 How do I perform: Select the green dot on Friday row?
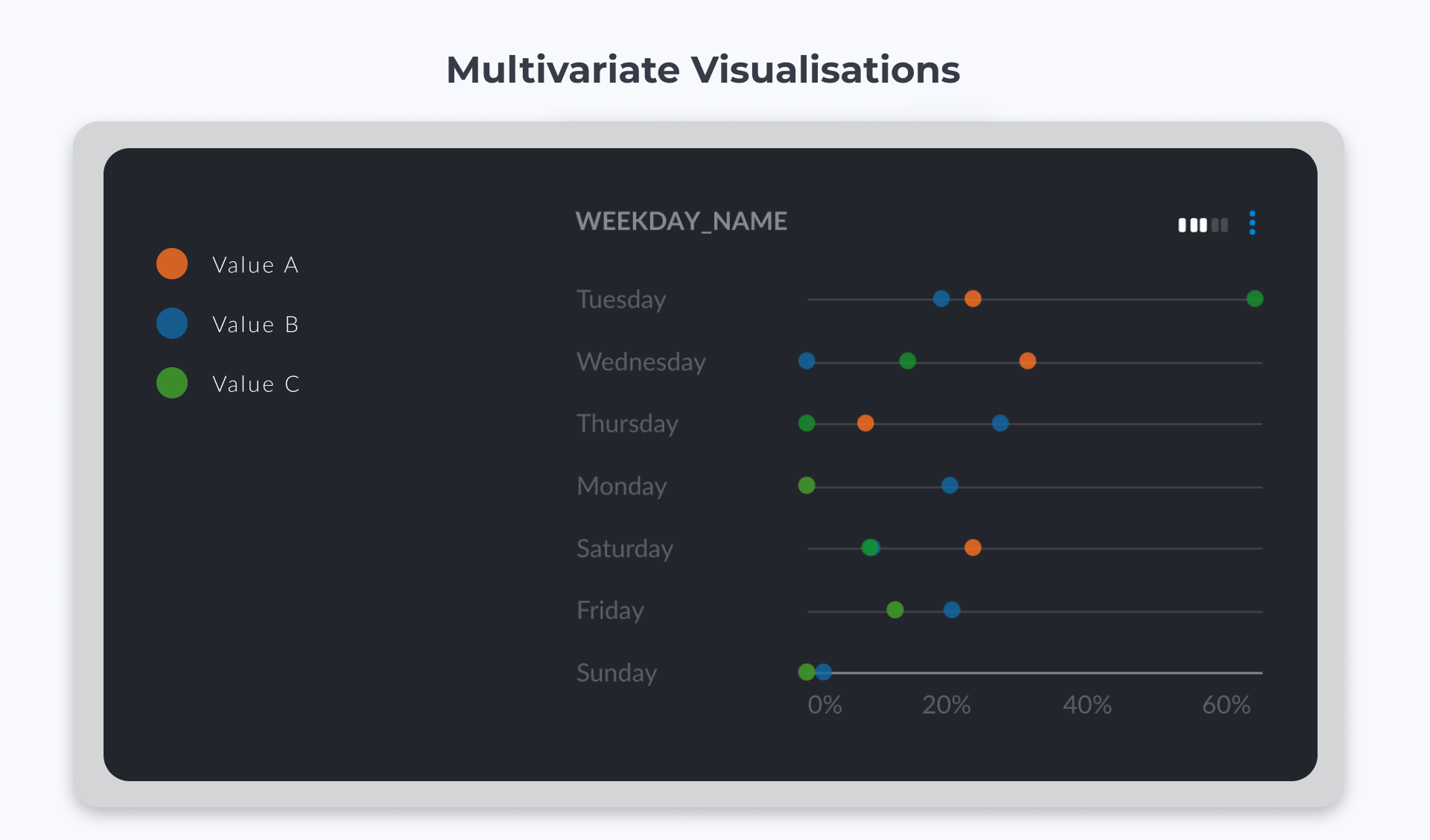point(894,610)
